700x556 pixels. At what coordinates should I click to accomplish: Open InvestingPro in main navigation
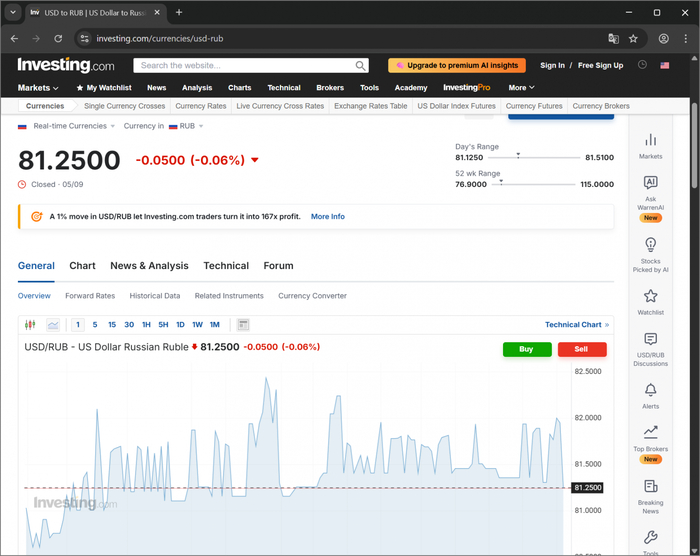467,88
